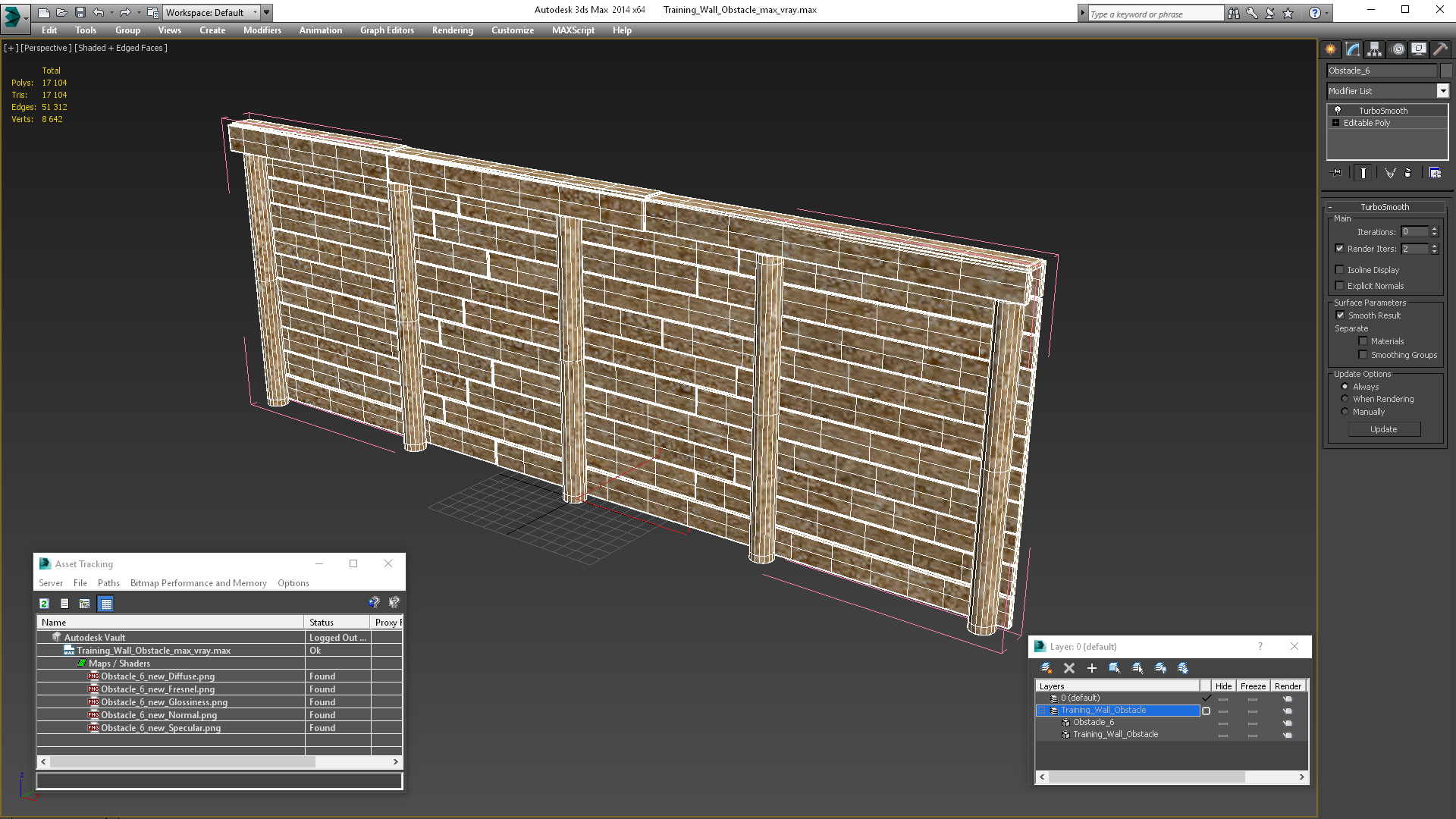Open Configure Modifier Sets icon

click(x=1435, y=173)
